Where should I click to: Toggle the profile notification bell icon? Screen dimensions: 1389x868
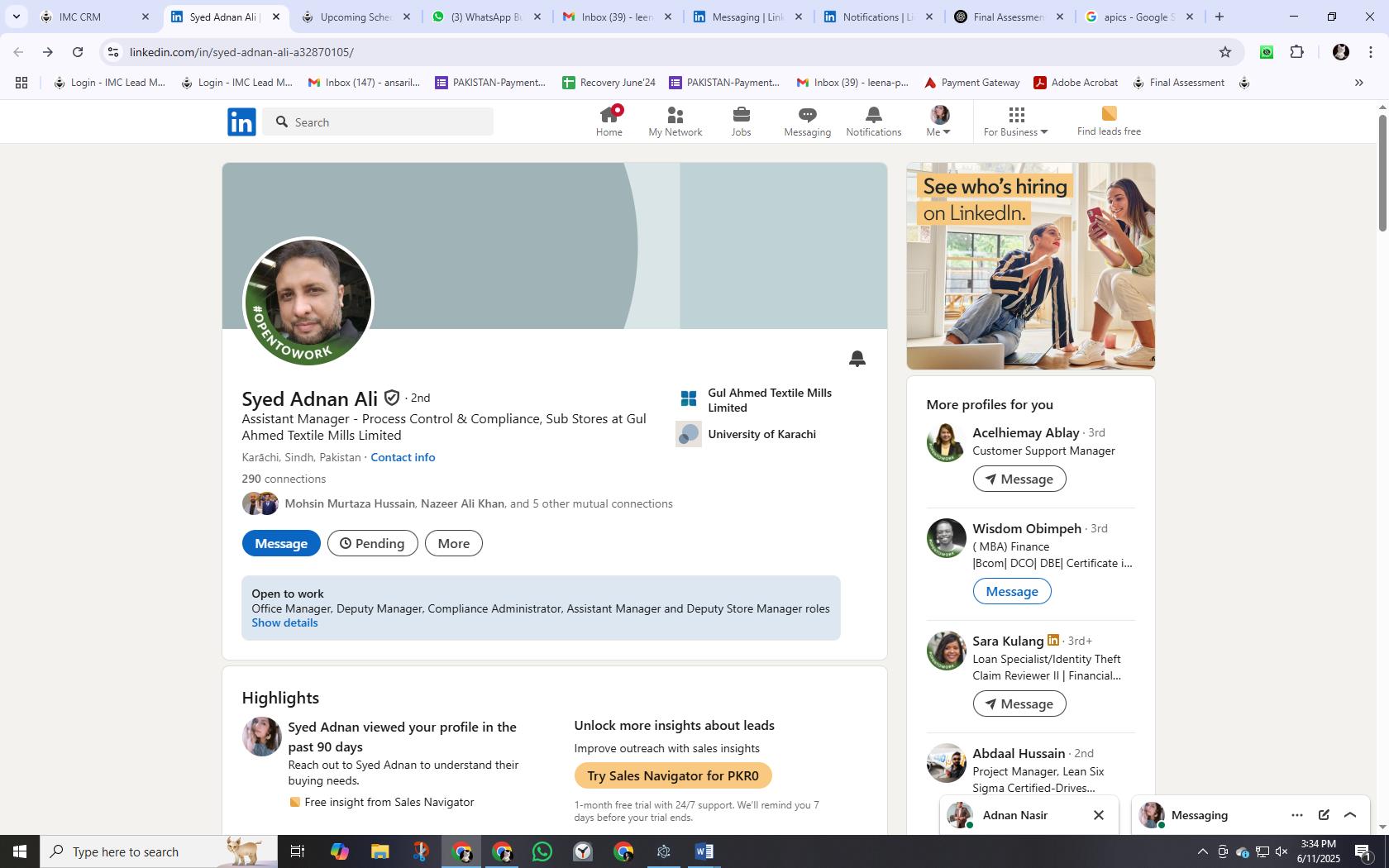(x=857, y=358)
